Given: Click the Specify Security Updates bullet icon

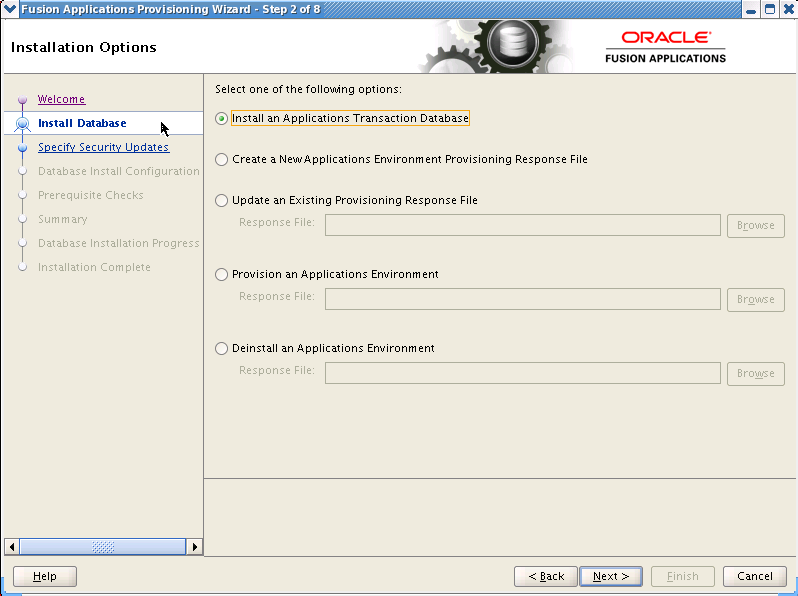Looking at the screenshot, I should point(22,148).
